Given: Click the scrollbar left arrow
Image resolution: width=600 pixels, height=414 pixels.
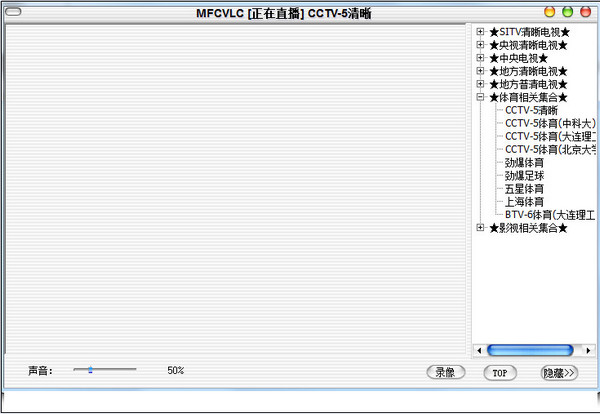Looking at the screenshot, I should point(479,350).
